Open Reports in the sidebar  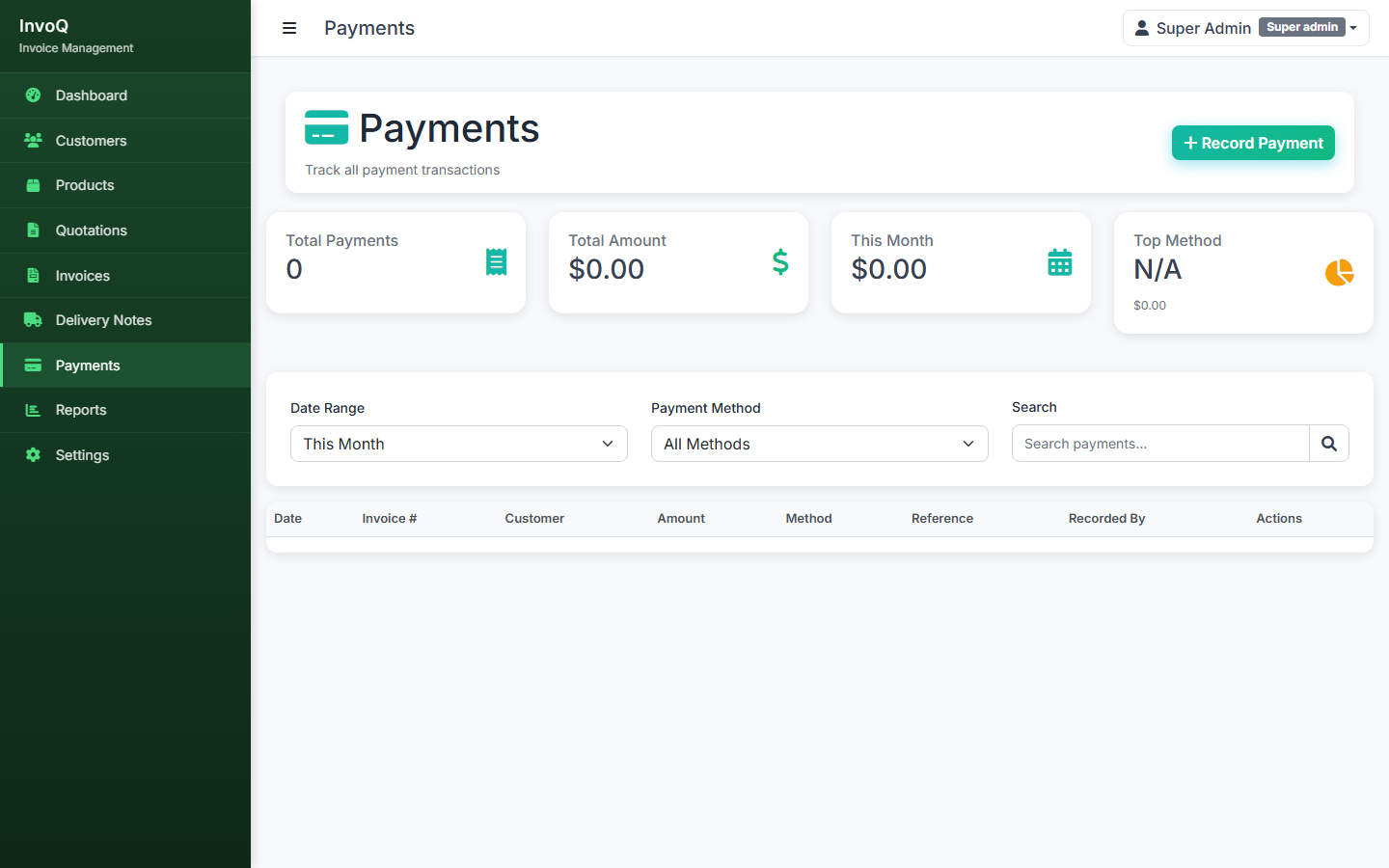pos(125,410)
